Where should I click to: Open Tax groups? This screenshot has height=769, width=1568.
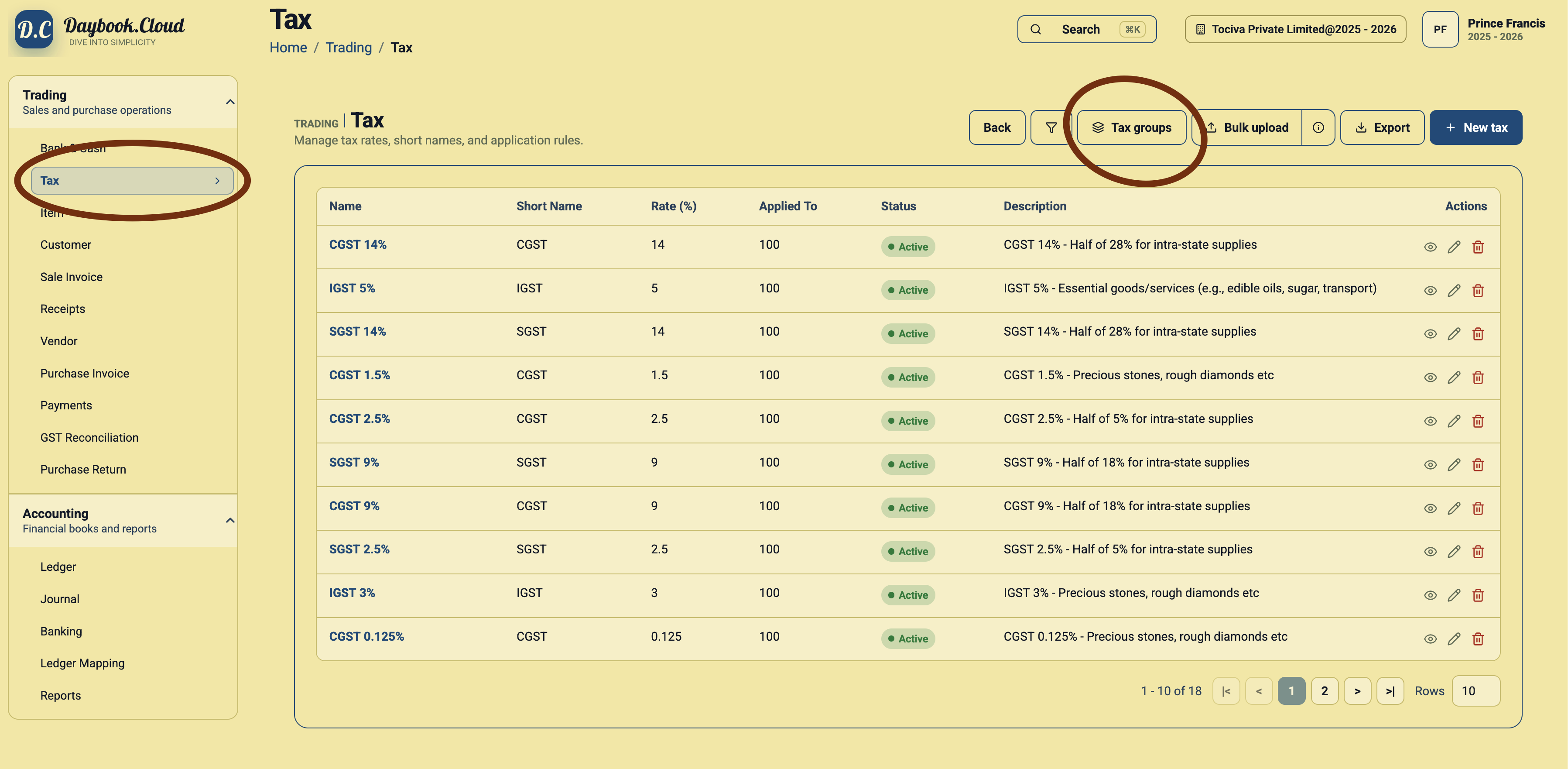click(1132, 127)
